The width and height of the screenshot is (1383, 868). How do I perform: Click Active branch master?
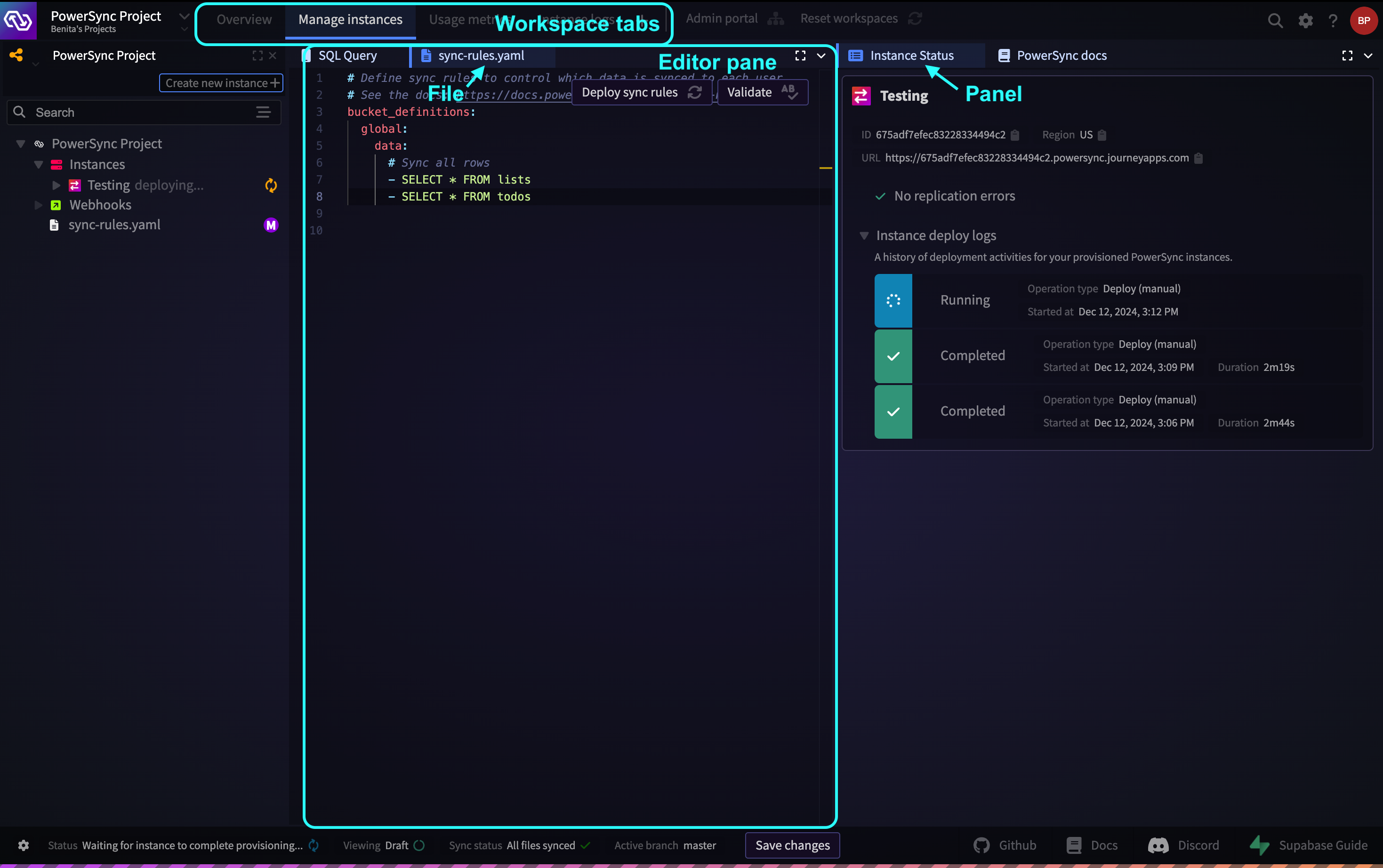tap(665, 845)
